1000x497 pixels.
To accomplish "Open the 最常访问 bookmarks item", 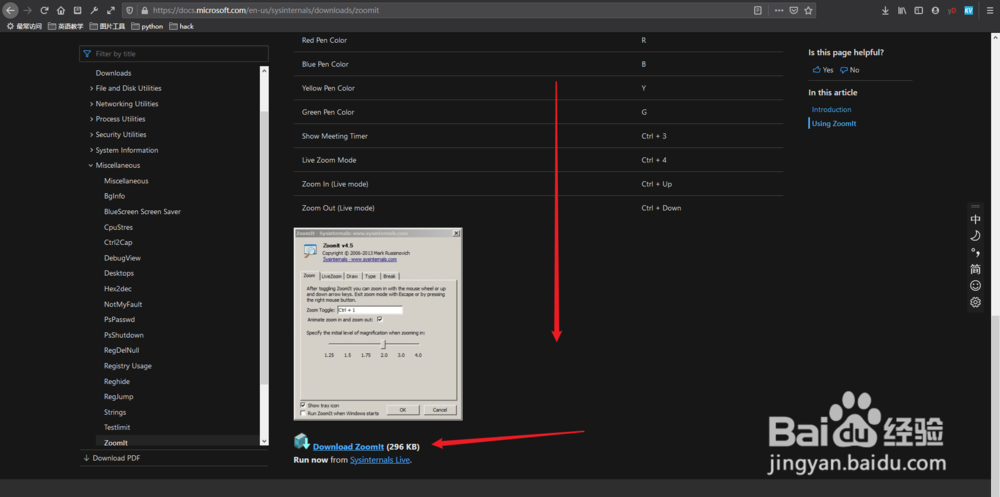I will click(24, 27).
